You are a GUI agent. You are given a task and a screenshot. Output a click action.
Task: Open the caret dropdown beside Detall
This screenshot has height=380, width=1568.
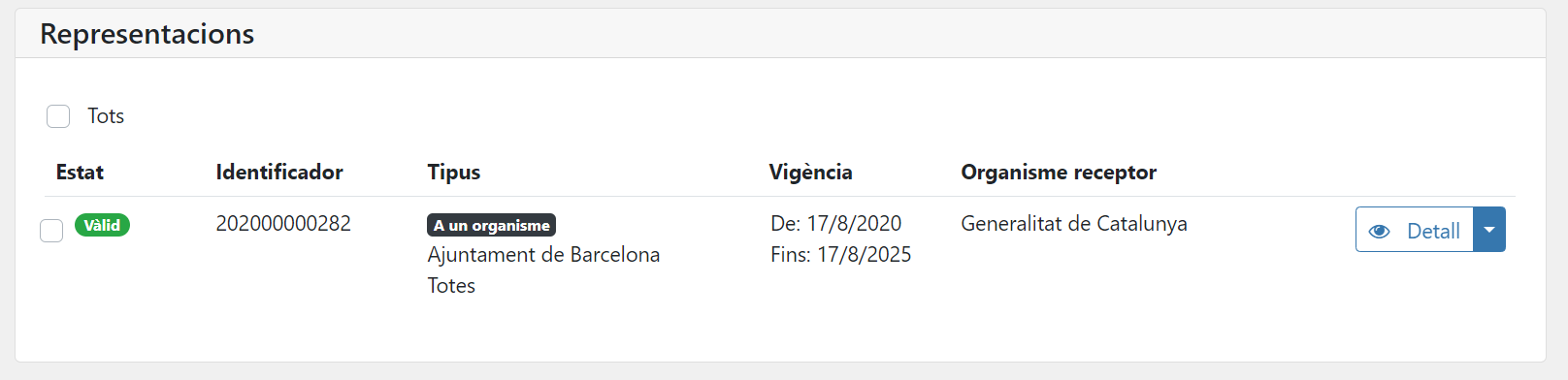tap(1489, 230)
